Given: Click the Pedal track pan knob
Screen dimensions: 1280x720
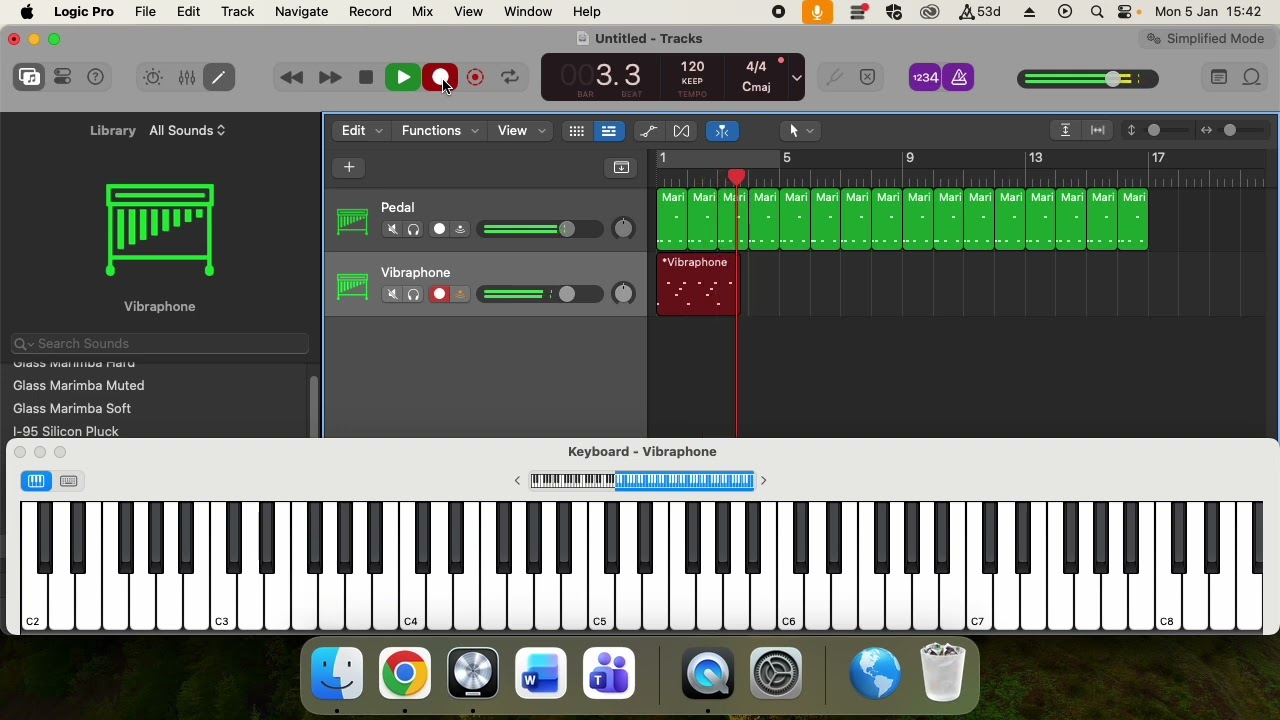Looking at the screenshot, I should [623, 229].
